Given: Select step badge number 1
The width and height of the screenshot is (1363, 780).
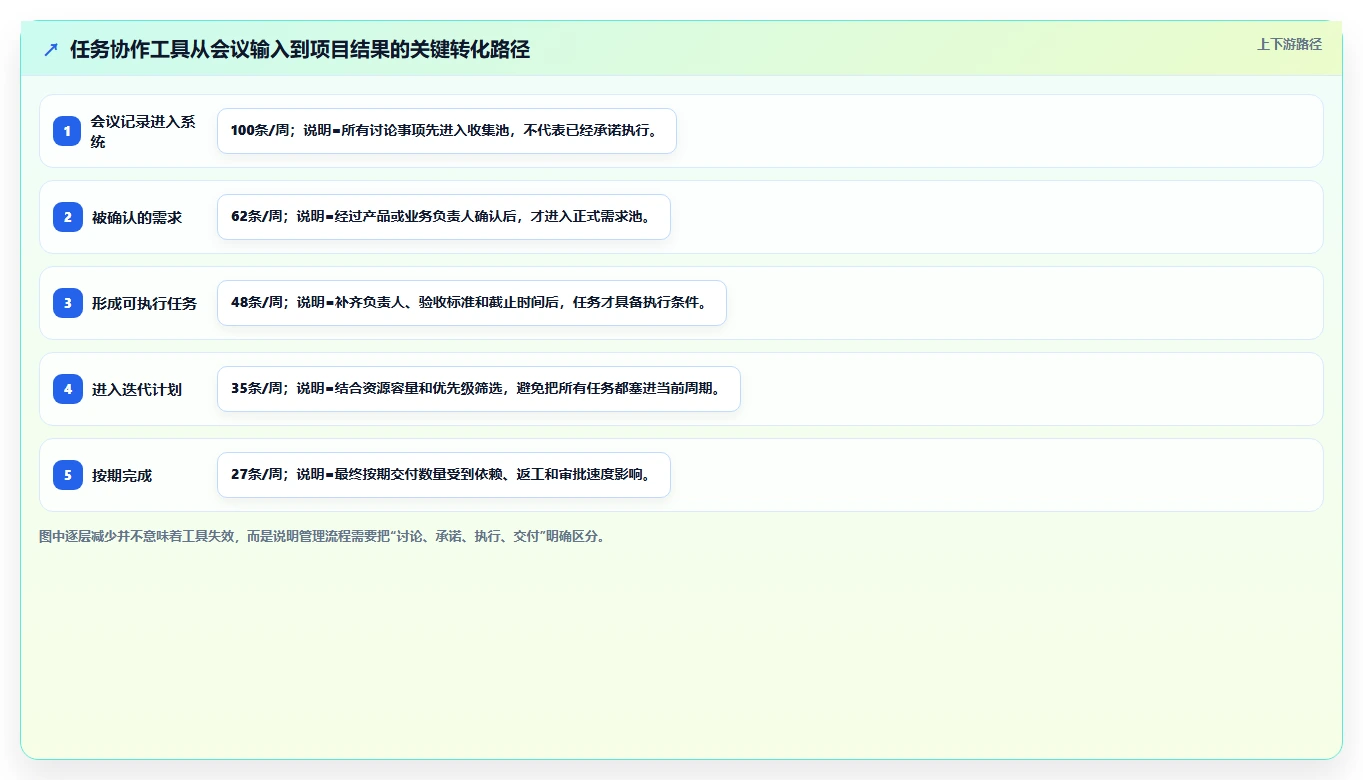Looking at the screenshot, I should coord(67,131).
